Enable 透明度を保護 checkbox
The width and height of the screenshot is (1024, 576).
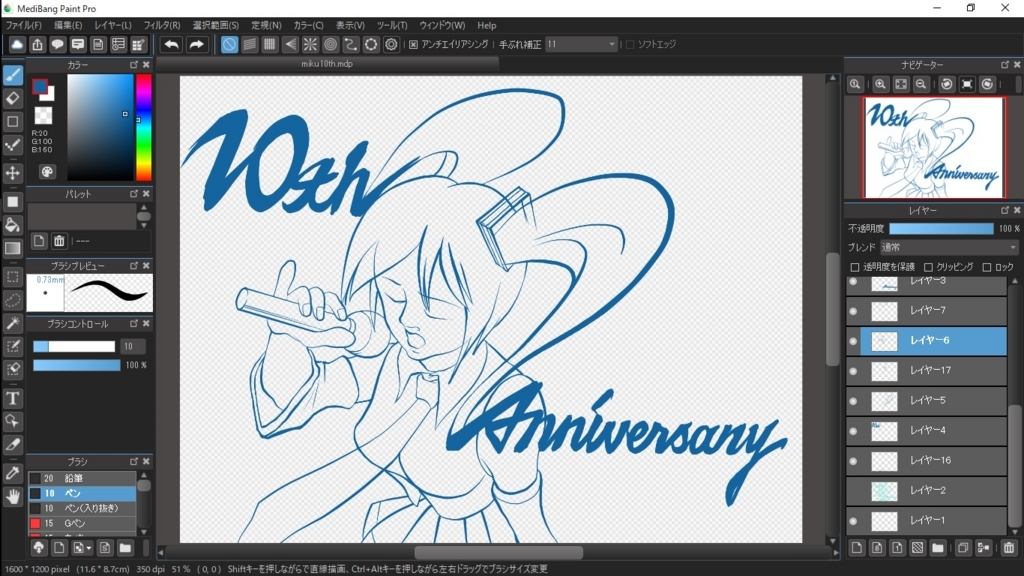[855, 267]
